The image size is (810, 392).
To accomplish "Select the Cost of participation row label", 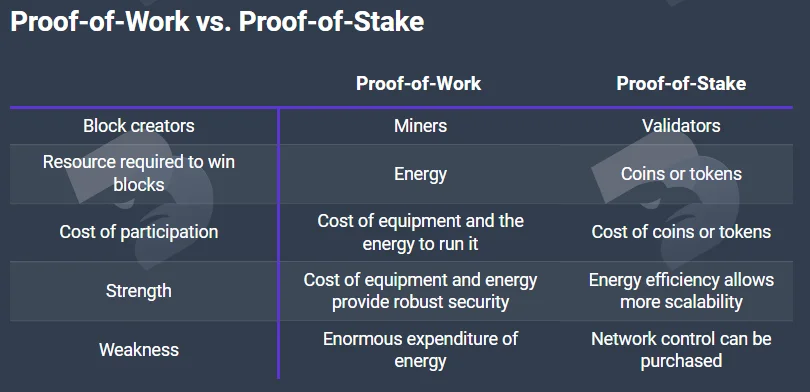I will pos(139,232).
